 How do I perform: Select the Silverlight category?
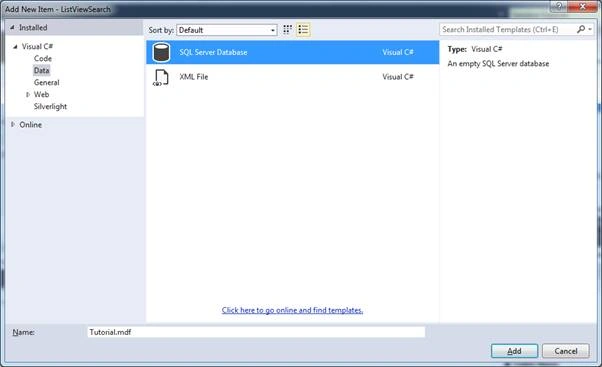(50, 106)
